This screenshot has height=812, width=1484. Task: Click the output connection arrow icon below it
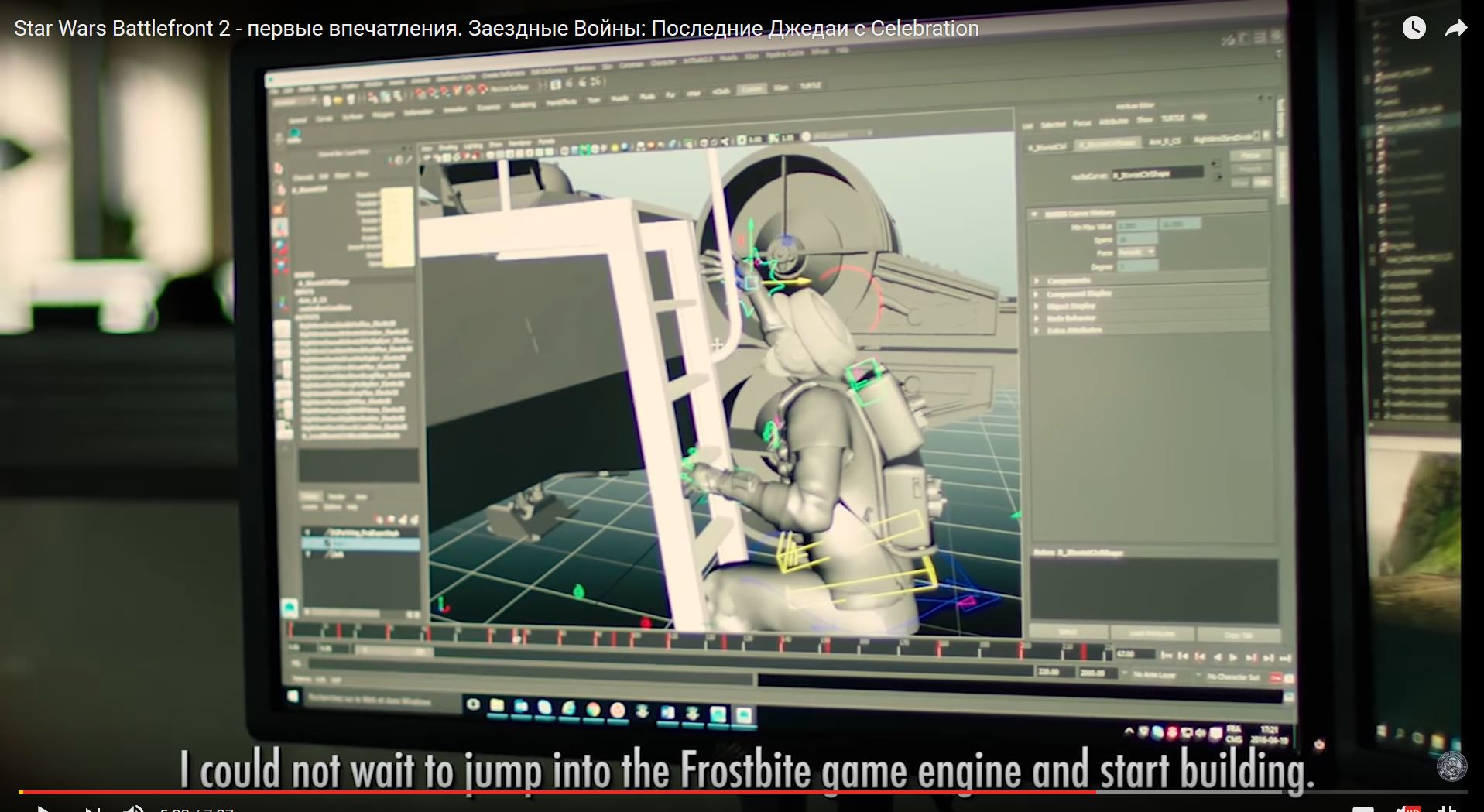pyautogui.click(x=1218, y=176)
